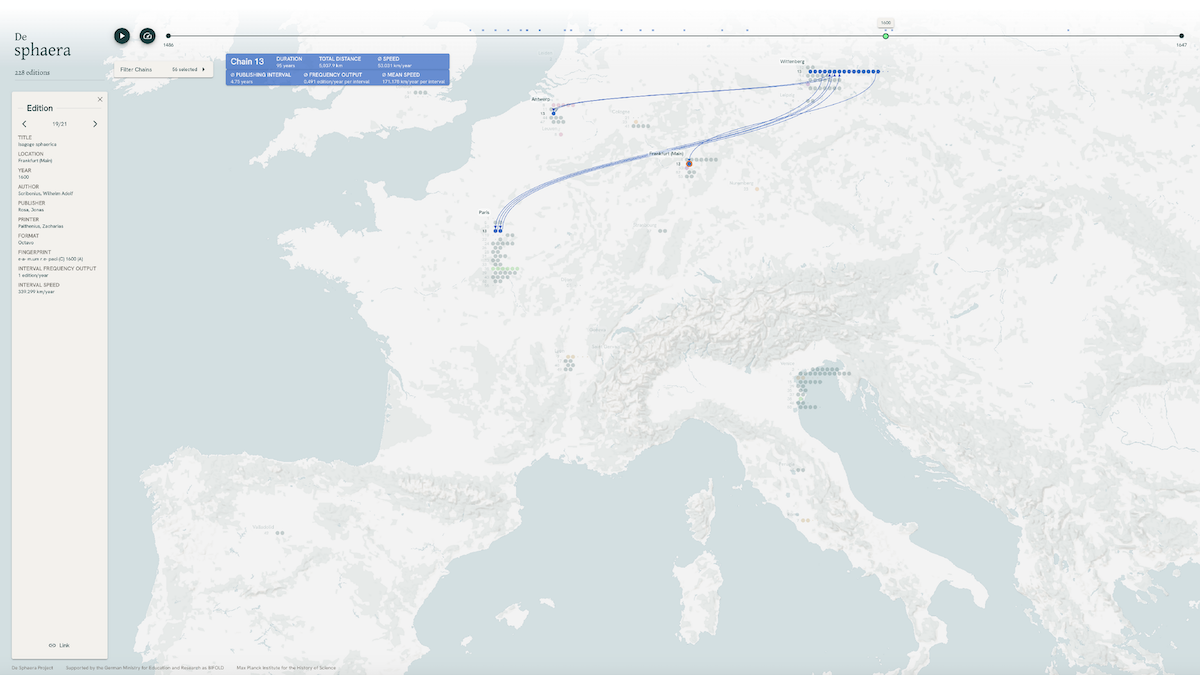
Task: Click the 1486 timeline start point
Action: click(x=168, y=36)
